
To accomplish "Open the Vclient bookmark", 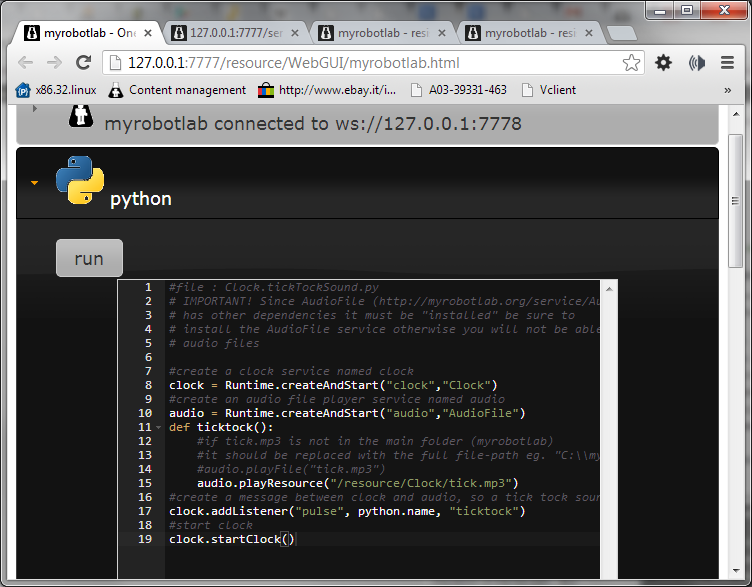I will 549,90.
